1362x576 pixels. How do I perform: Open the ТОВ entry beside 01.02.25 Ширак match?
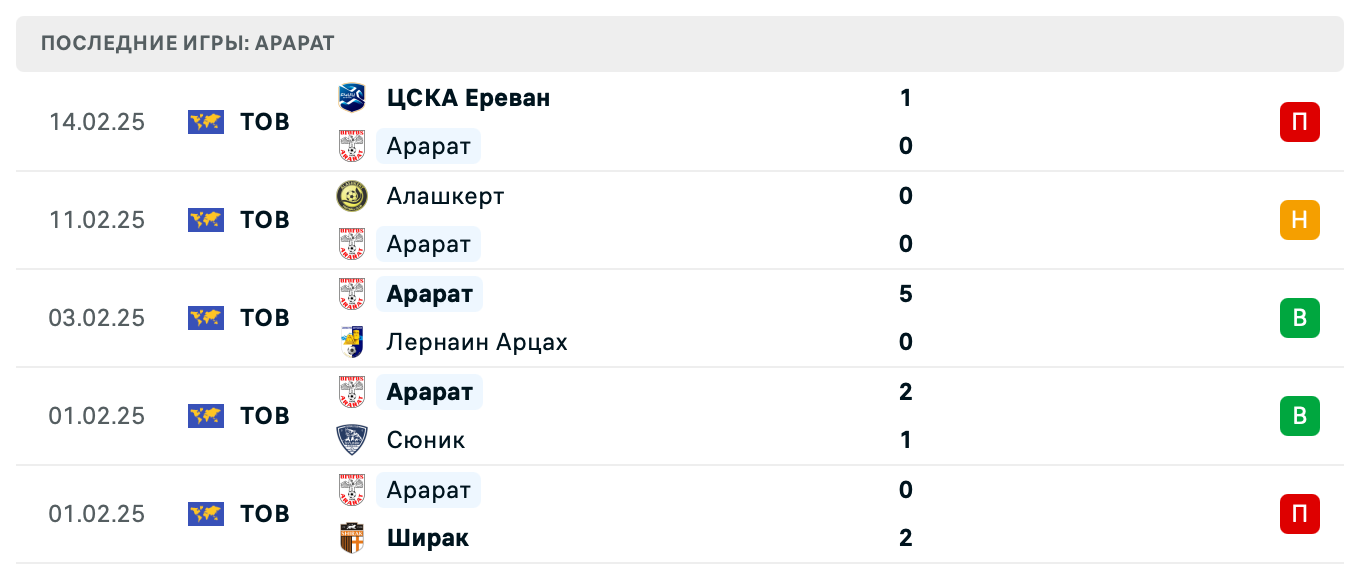point(262,514)
